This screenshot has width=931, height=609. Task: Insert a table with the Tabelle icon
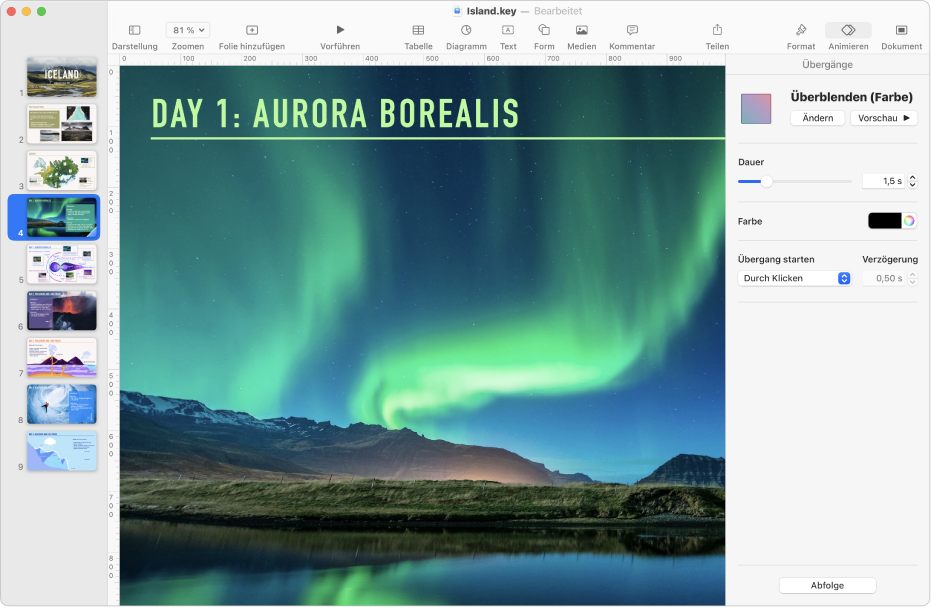point(418,31)
